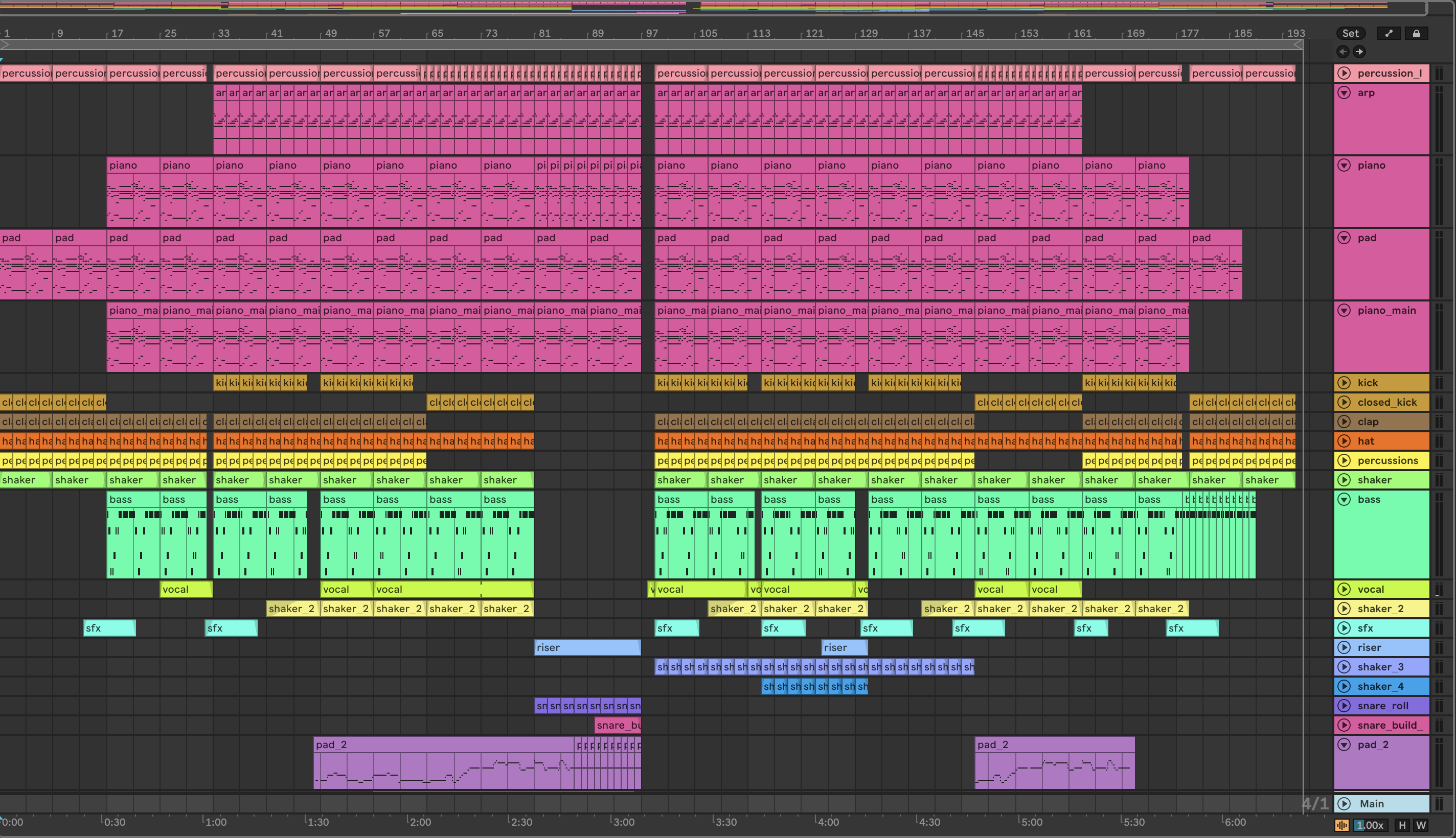Toggle the W width optimize button
Screen dimensions: 1456x838
[x=1421, y=825]
